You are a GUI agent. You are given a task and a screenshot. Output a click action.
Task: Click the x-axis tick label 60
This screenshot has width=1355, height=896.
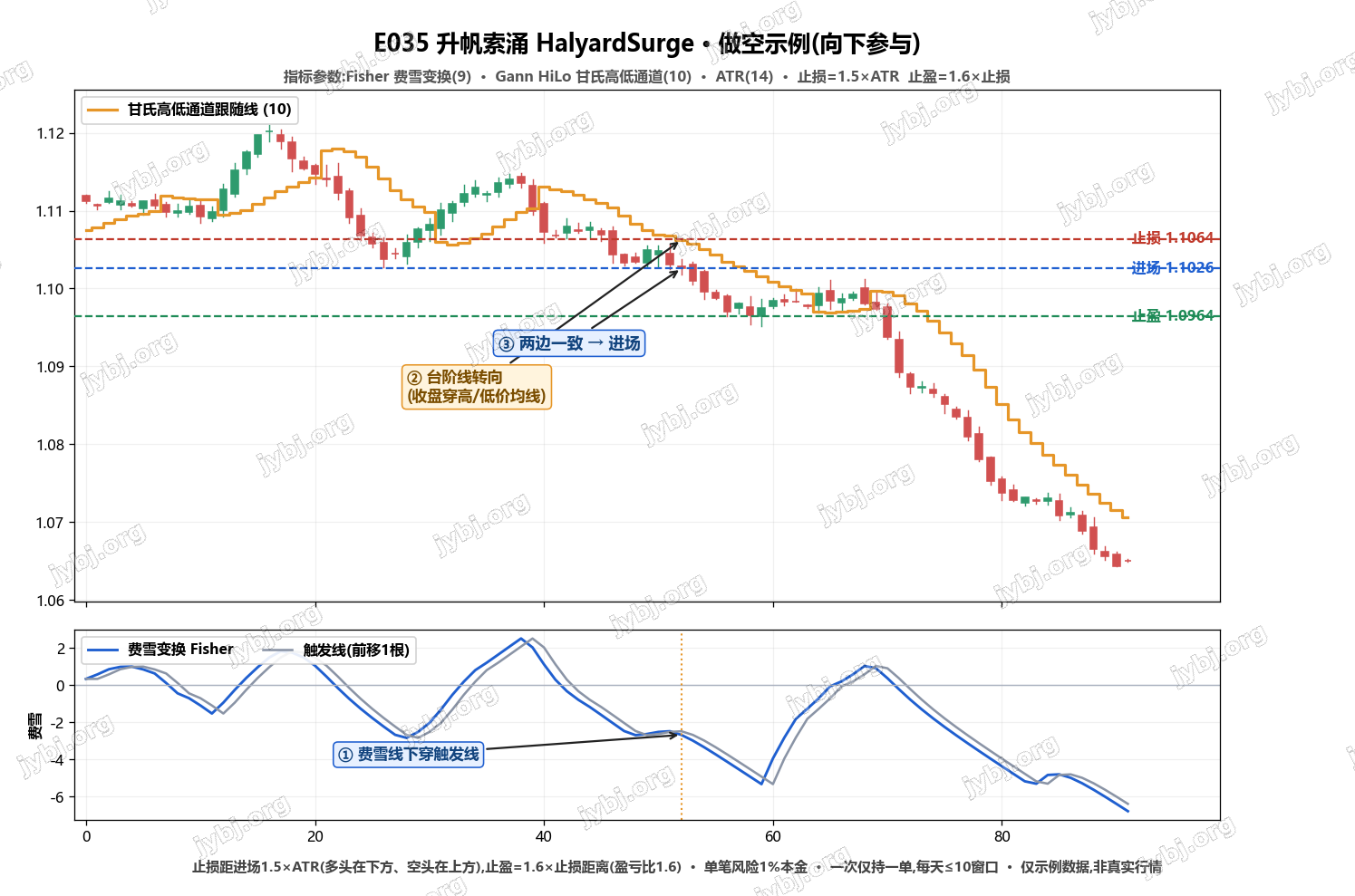click(x=773, y=836)
